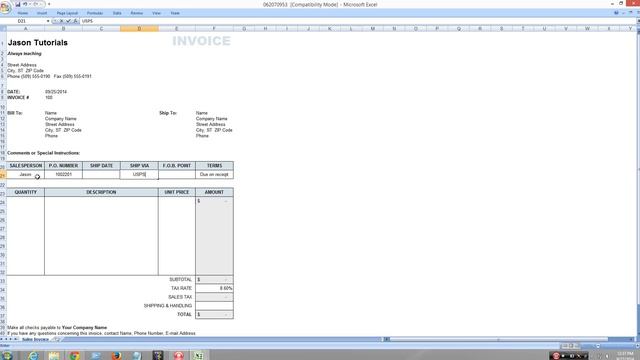640x360 pixels.
Task: Click the F.O.B. POINT header cell
Action: click(177, 166)
